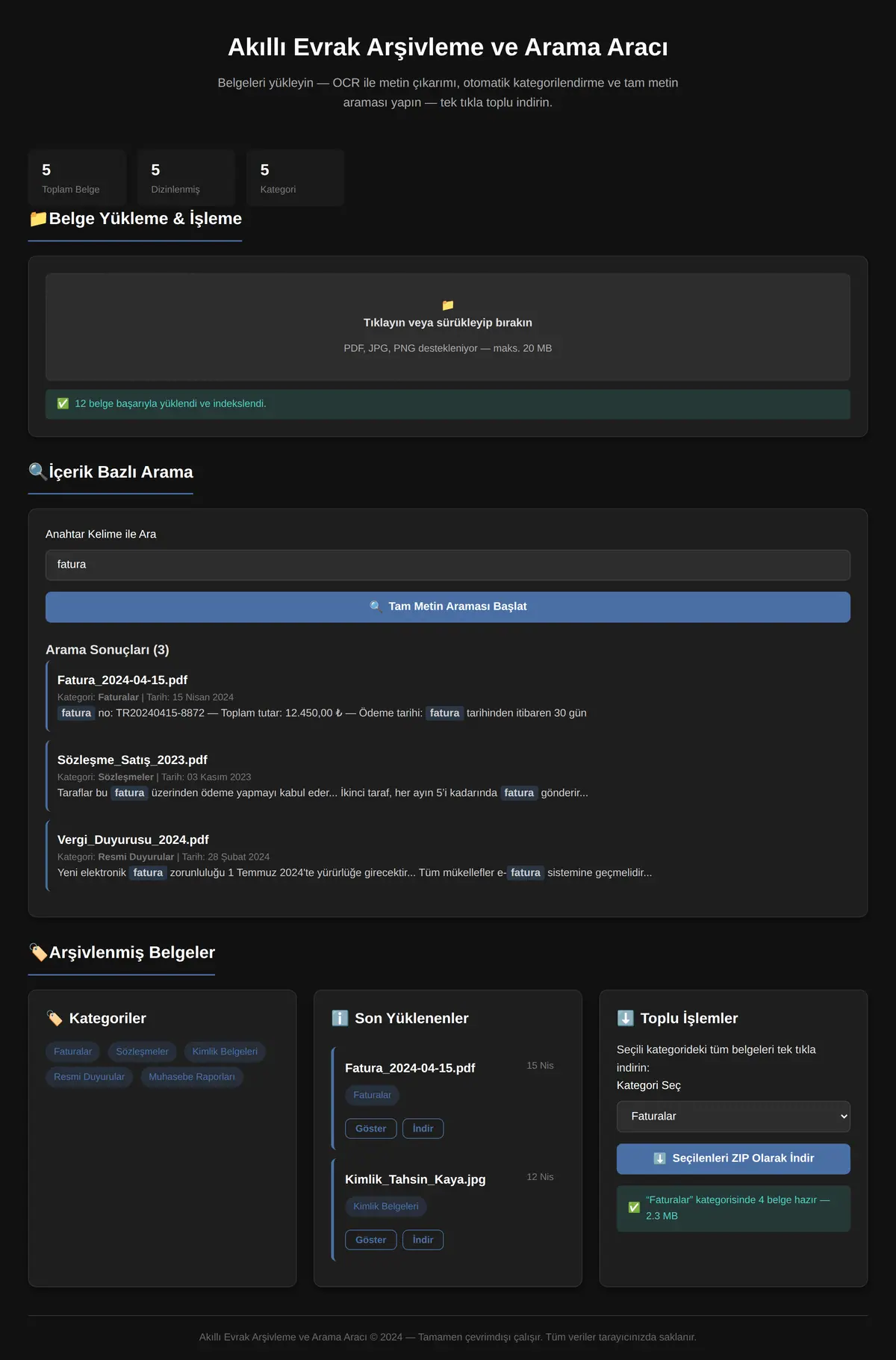Click the folder icon in upload dropzone

pyautogui.click(x=448, y=305)
